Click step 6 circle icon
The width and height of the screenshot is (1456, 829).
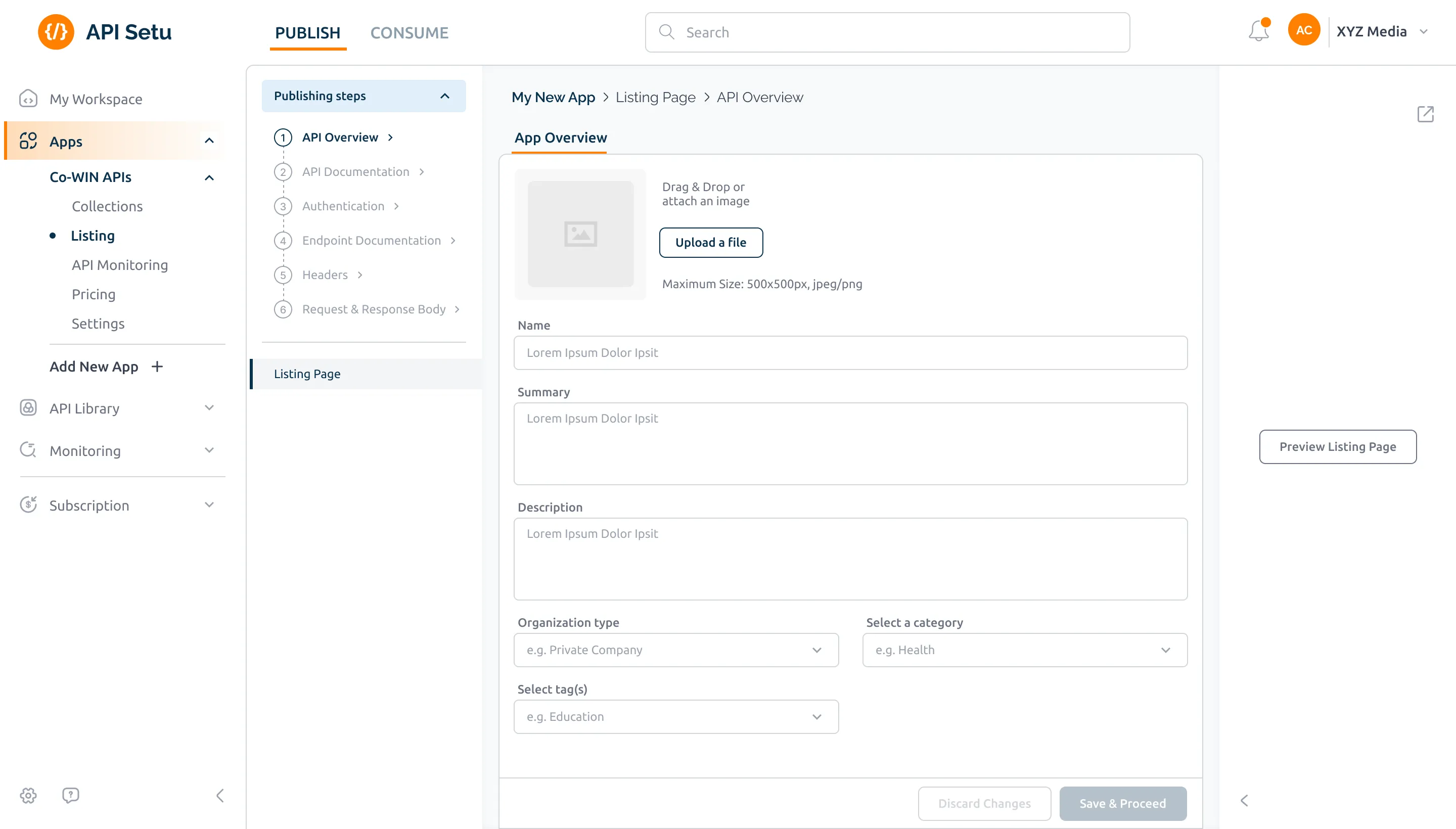283,309
